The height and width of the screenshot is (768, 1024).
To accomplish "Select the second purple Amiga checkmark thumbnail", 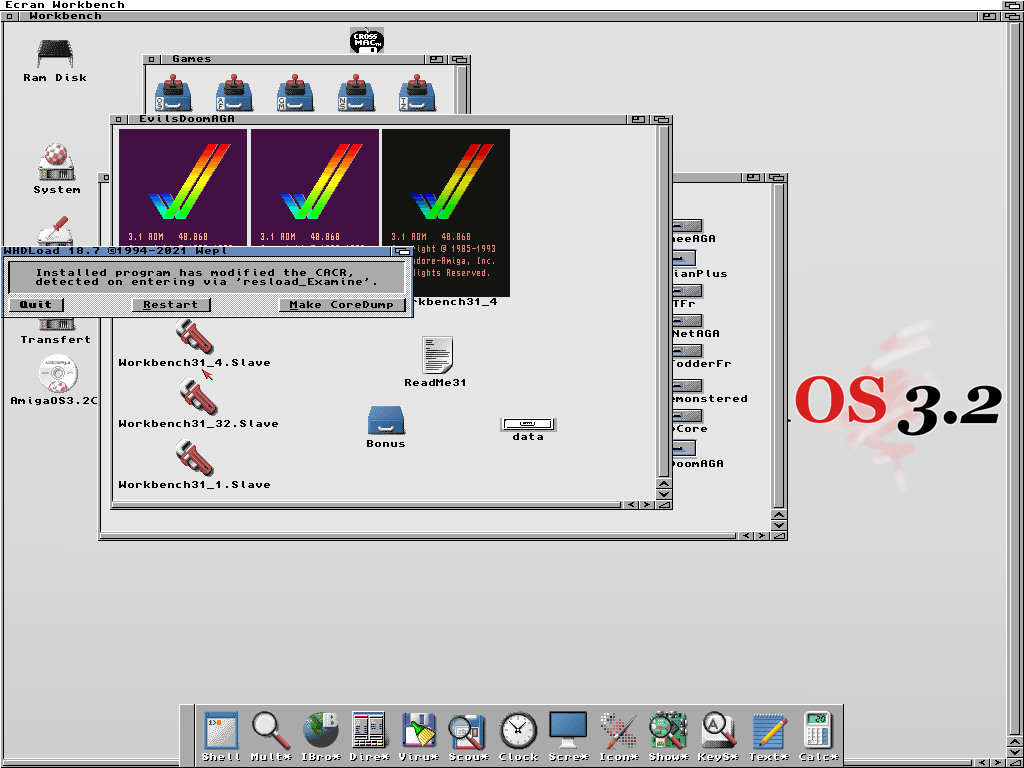I will coord(314,187).
